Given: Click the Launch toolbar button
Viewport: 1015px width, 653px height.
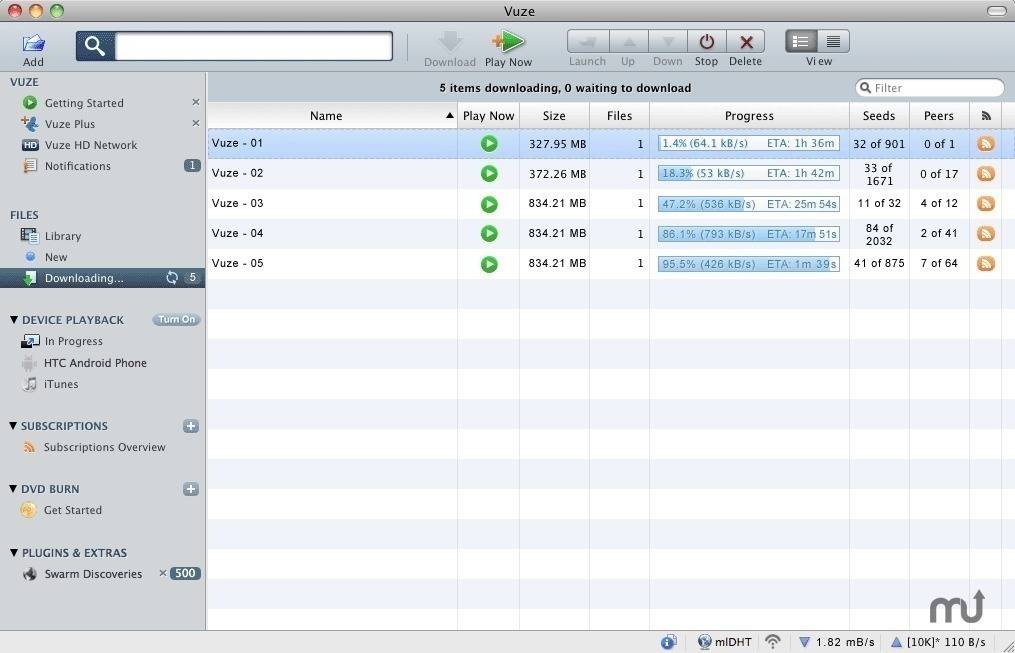Looking at the screenshot, I should (588, 41).
